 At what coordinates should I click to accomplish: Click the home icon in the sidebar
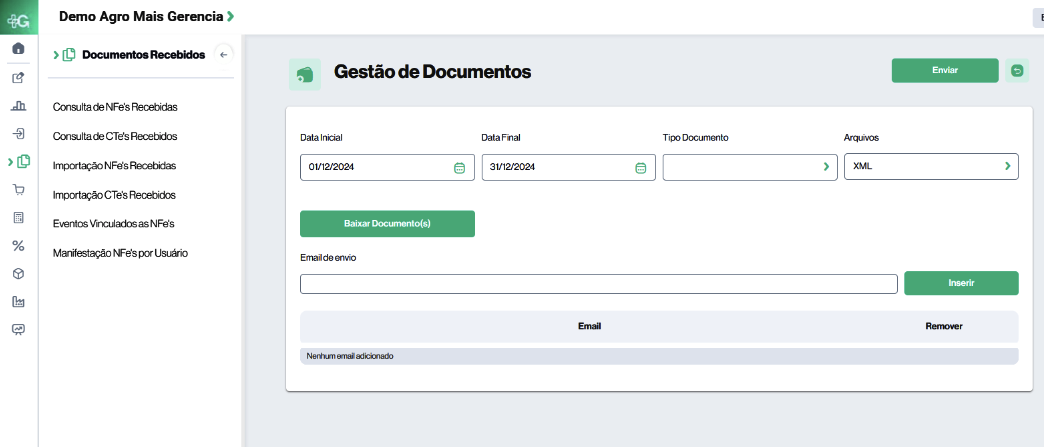click(x=18, y=48)
